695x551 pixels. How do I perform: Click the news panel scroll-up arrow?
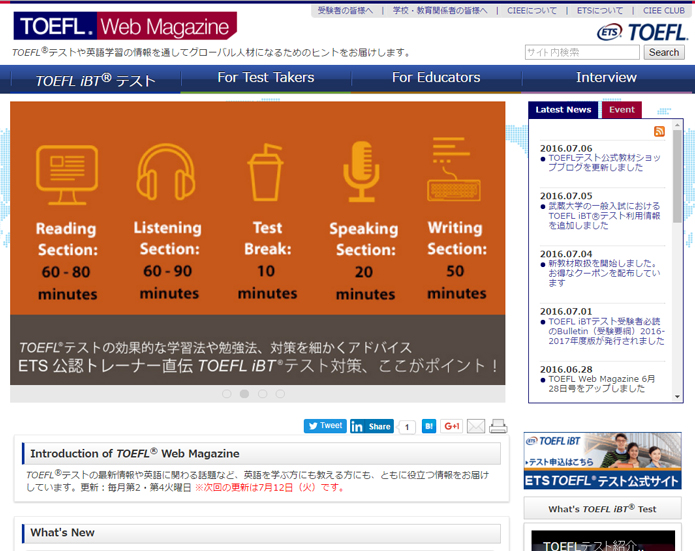tap(677, 125)
